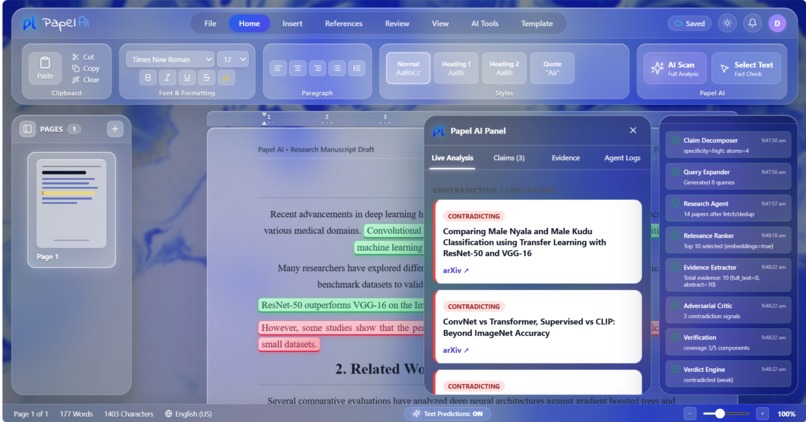Toggle italic formatting
Viewport: 806px width, 422px height.
(168, 78)
